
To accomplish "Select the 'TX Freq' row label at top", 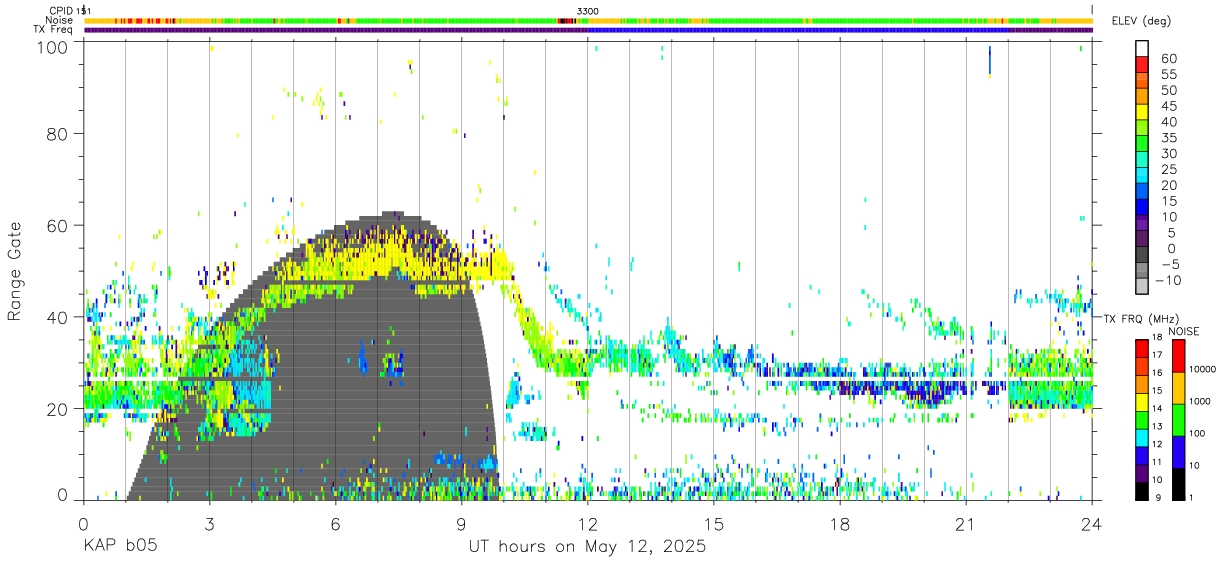I will [x=53, y=30].
